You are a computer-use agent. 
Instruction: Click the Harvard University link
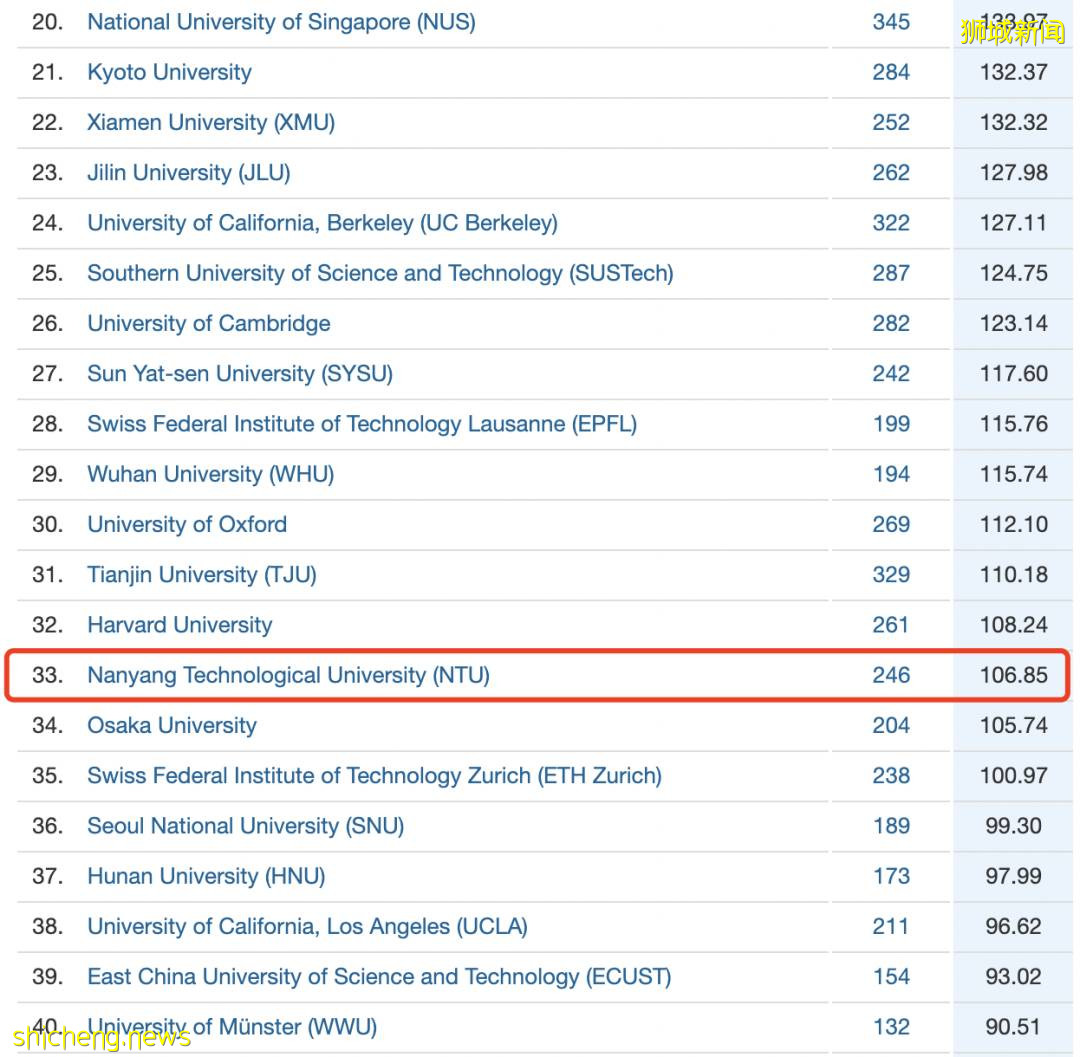click(x=179, y=624)
